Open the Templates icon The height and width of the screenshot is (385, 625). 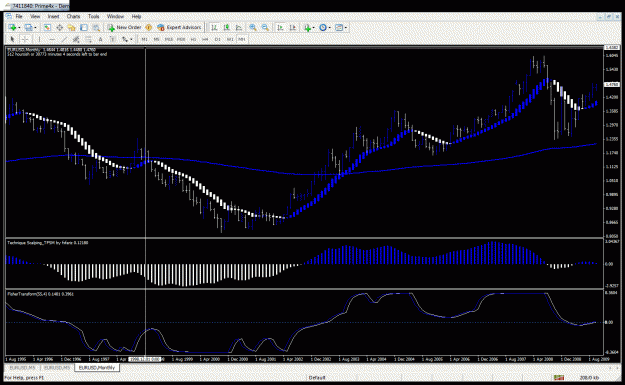tap(339, 28)
